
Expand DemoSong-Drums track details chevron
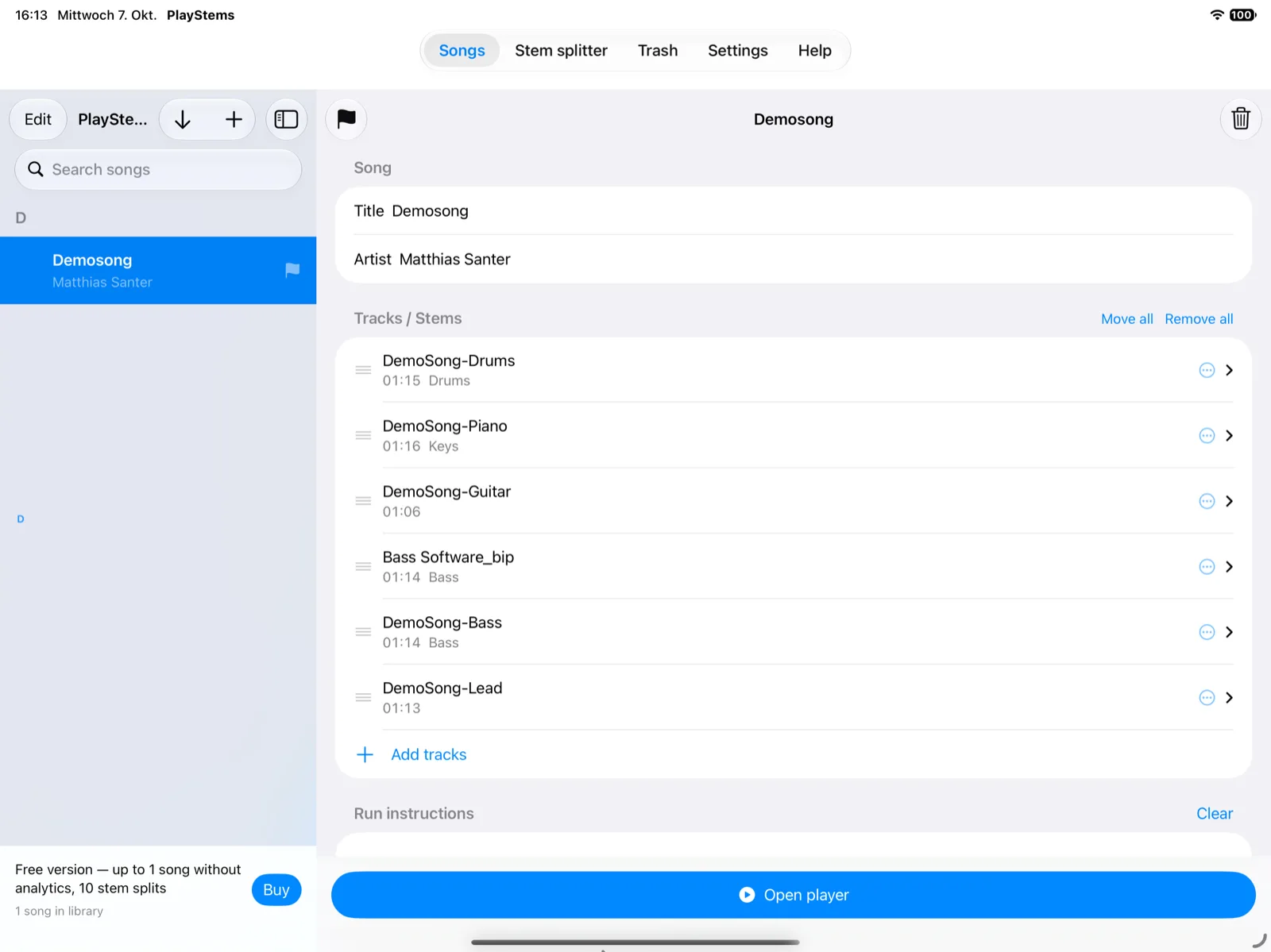[x=1229, y=370]
